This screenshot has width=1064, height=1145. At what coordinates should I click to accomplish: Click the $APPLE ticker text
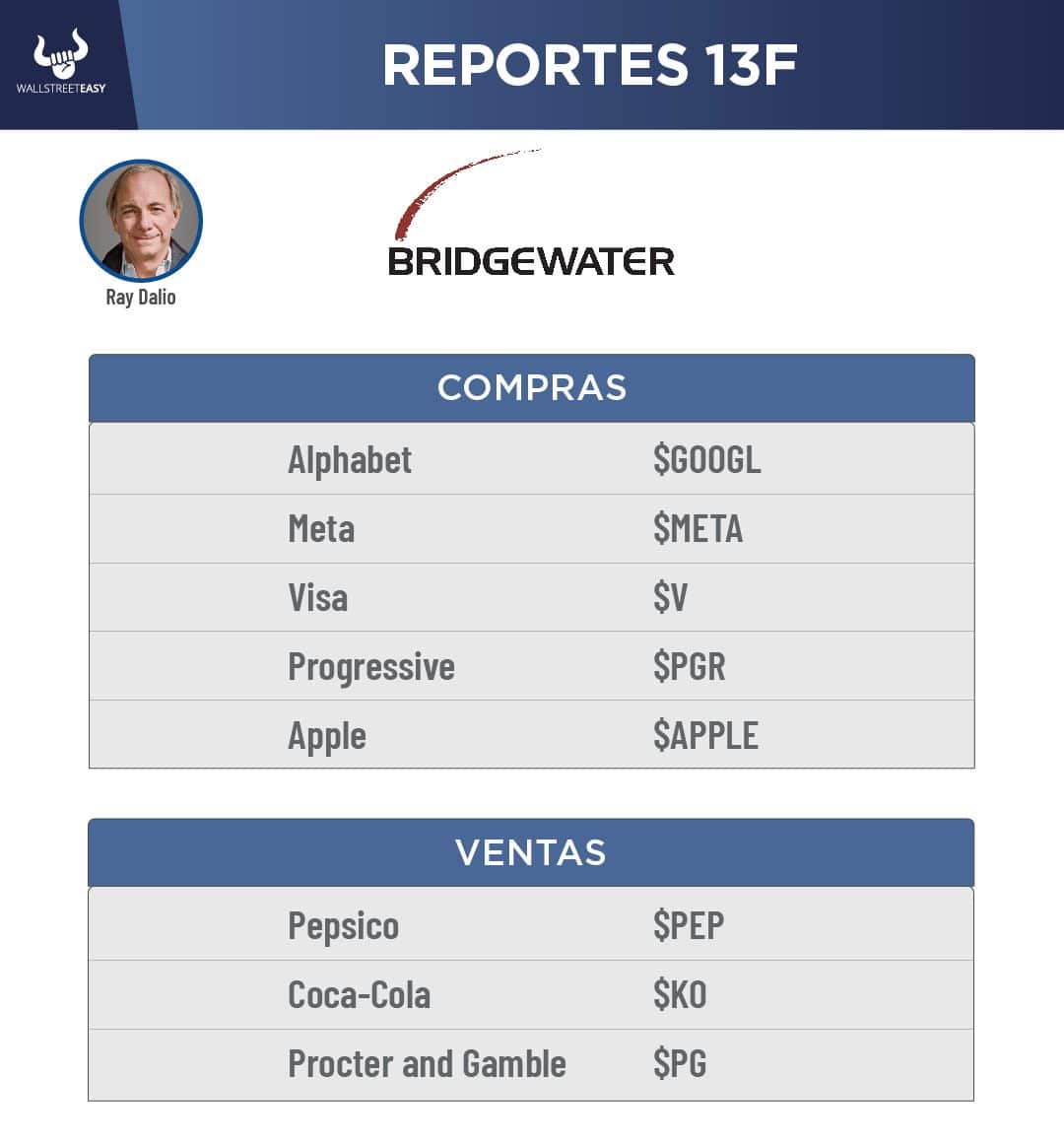pos(705,735)
